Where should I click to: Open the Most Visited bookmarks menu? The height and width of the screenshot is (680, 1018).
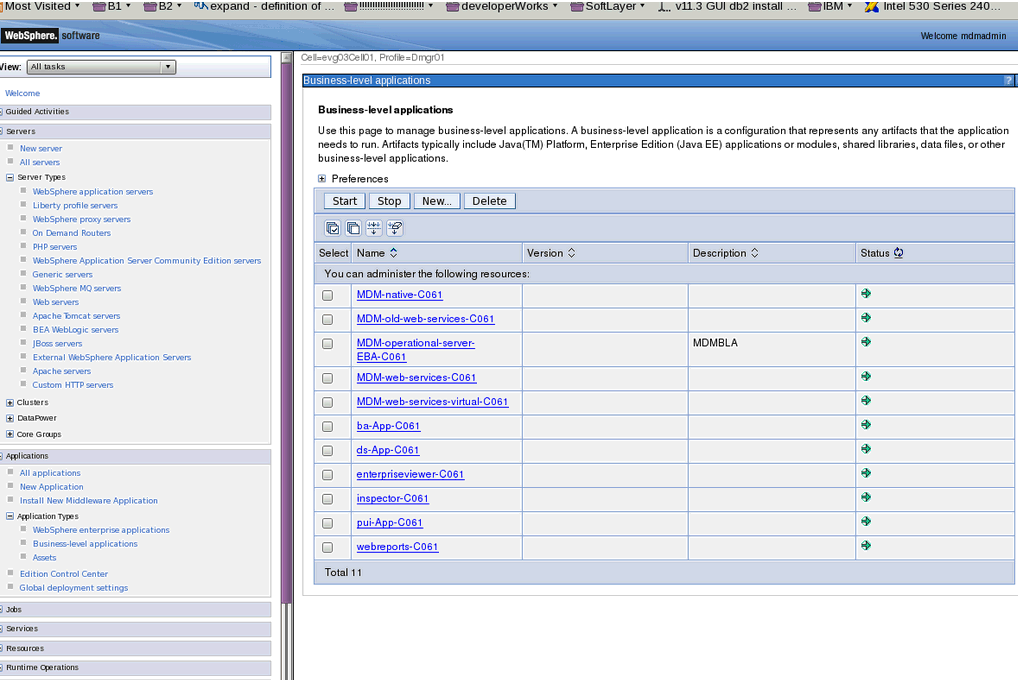click(40, 6)
